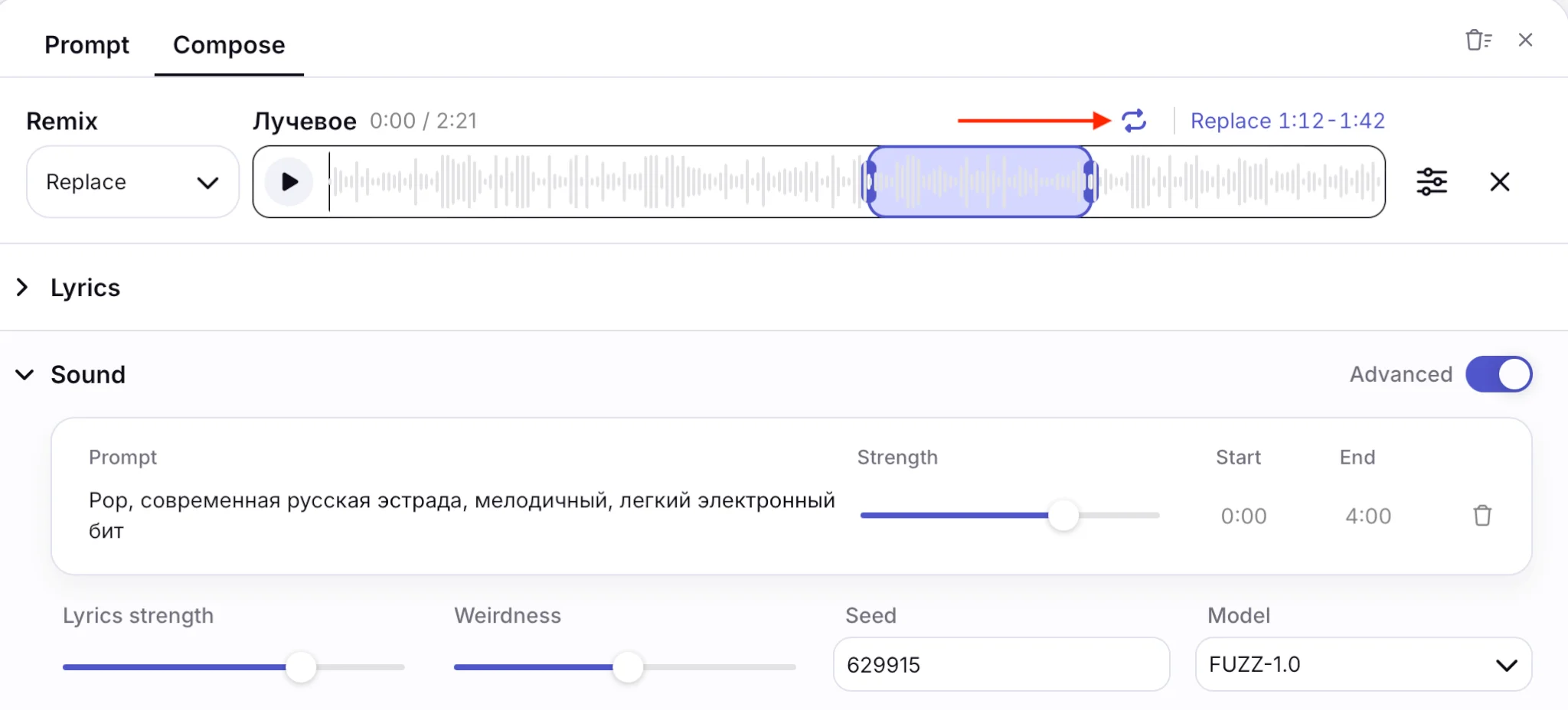Open the remix settings sliders icon

point(1431,182)
